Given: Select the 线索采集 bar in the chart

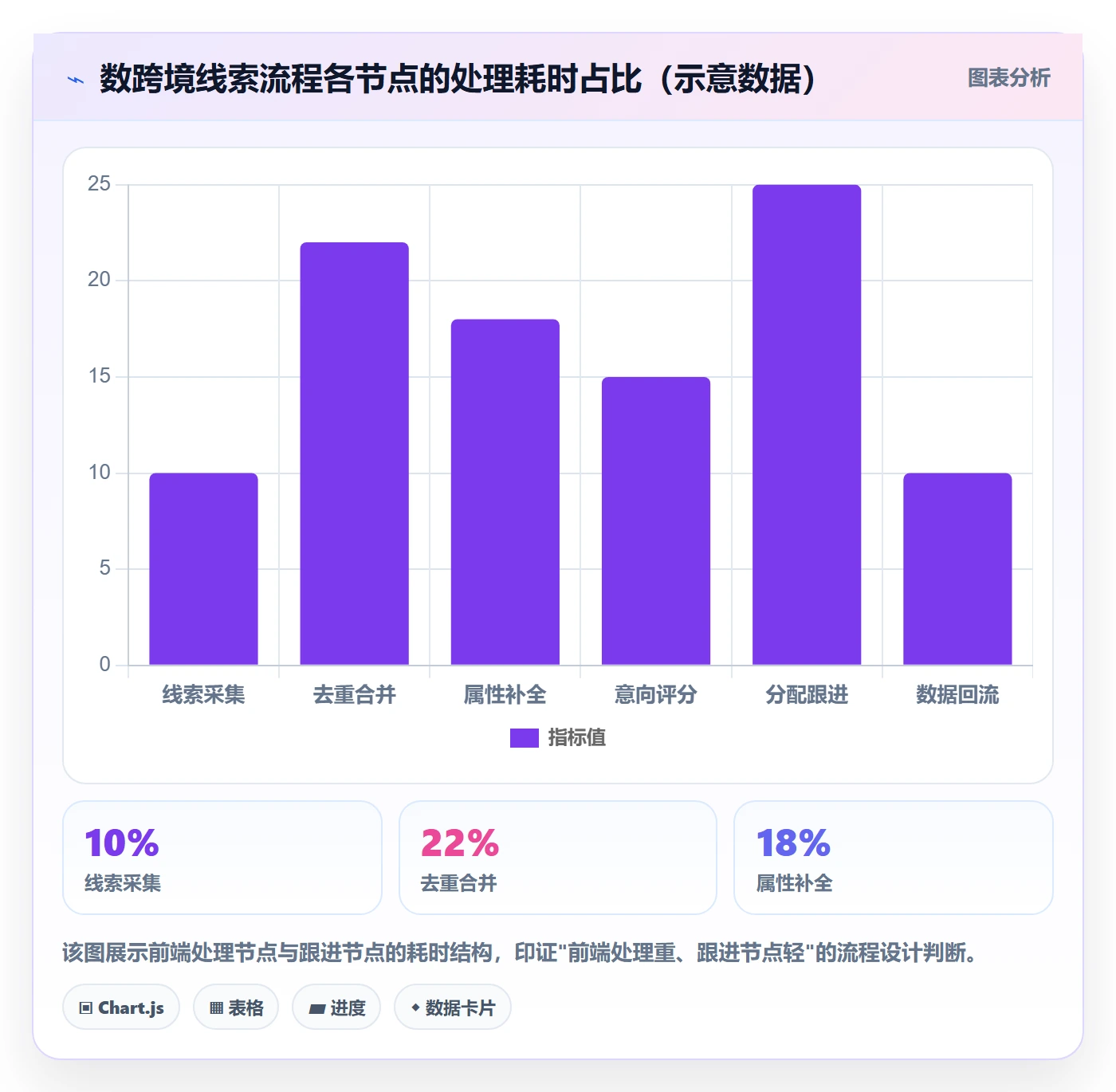Looking at the screenshot, I should coord(203,569).
